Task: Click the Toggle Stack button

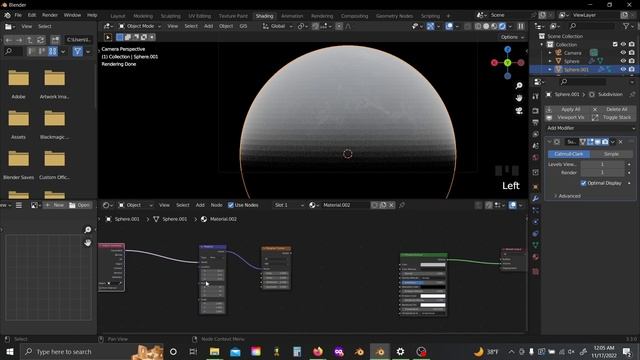Action: 613,118
